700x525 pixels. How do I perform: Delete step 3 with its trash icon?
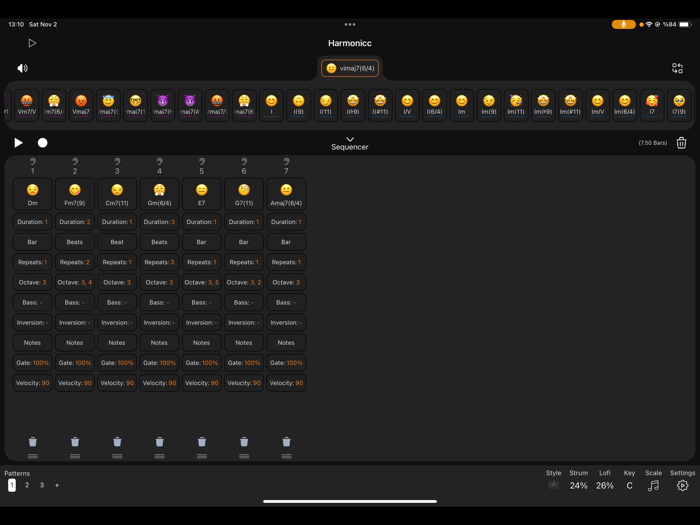pyautogui.click(x=117, y=442)
